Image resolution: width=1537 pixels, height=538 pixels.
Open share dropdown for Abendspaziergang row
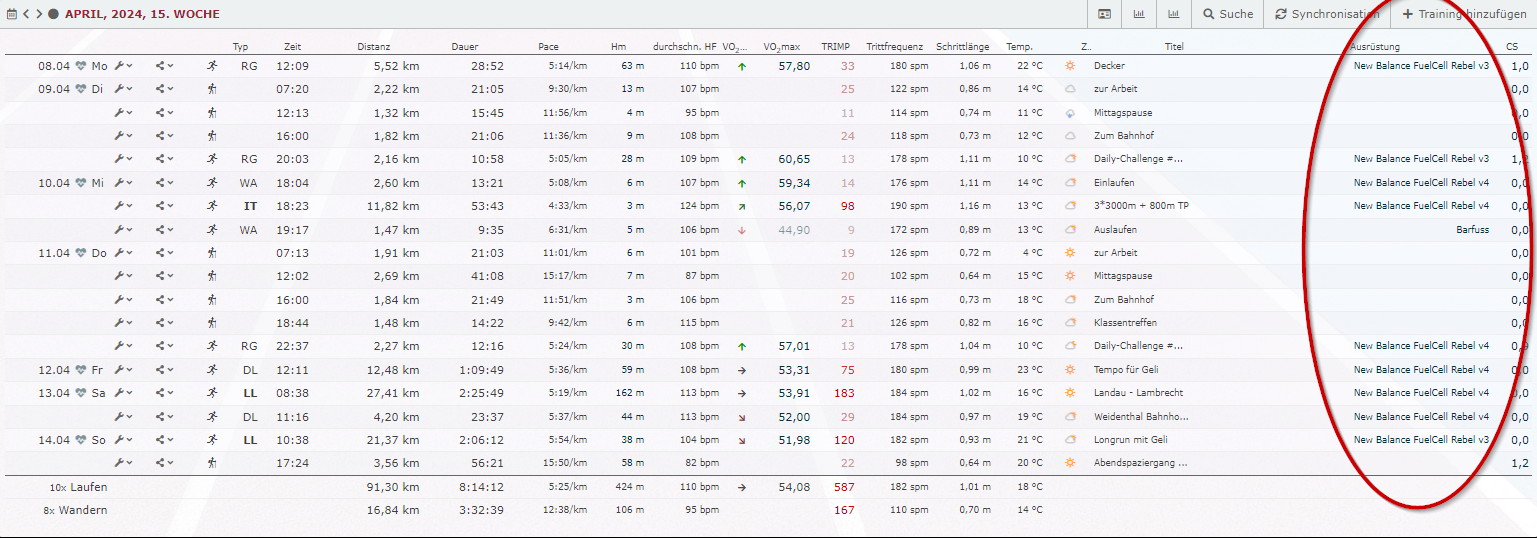pos(164,463)
